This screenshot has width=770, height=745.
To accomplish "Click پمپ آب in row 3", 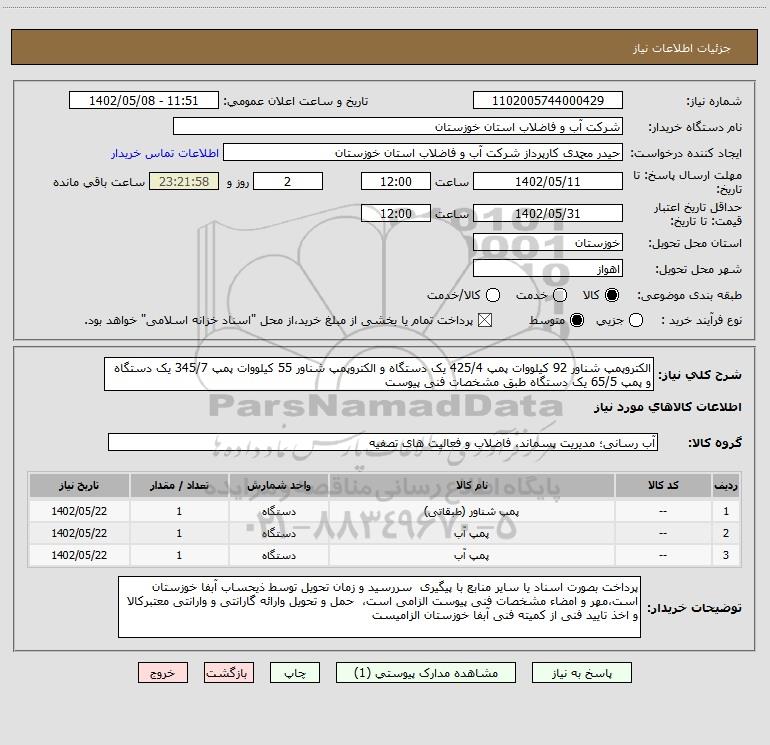I will tap(471, 555).
